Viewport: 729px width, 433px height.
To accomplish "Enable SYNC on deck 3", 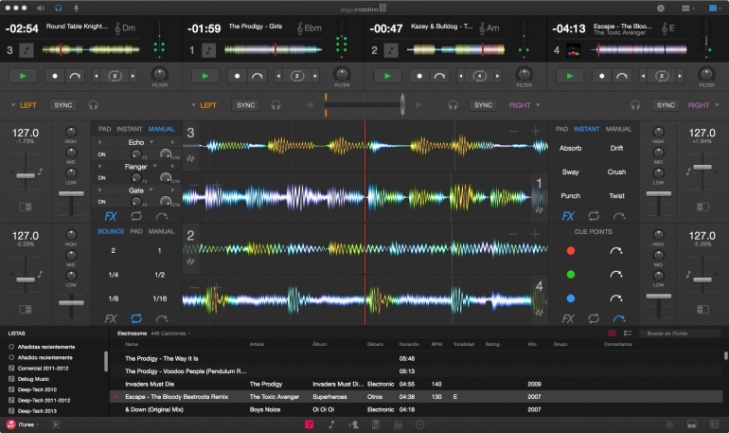I will (x=63, y=105).
